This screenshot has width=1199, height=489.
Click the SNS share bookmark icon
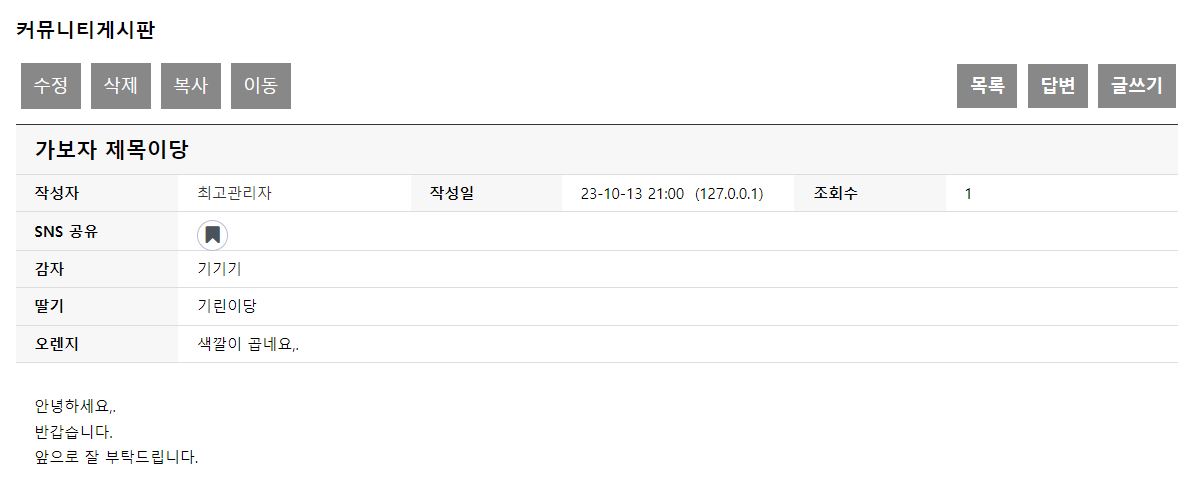click(x=212, y=235)
